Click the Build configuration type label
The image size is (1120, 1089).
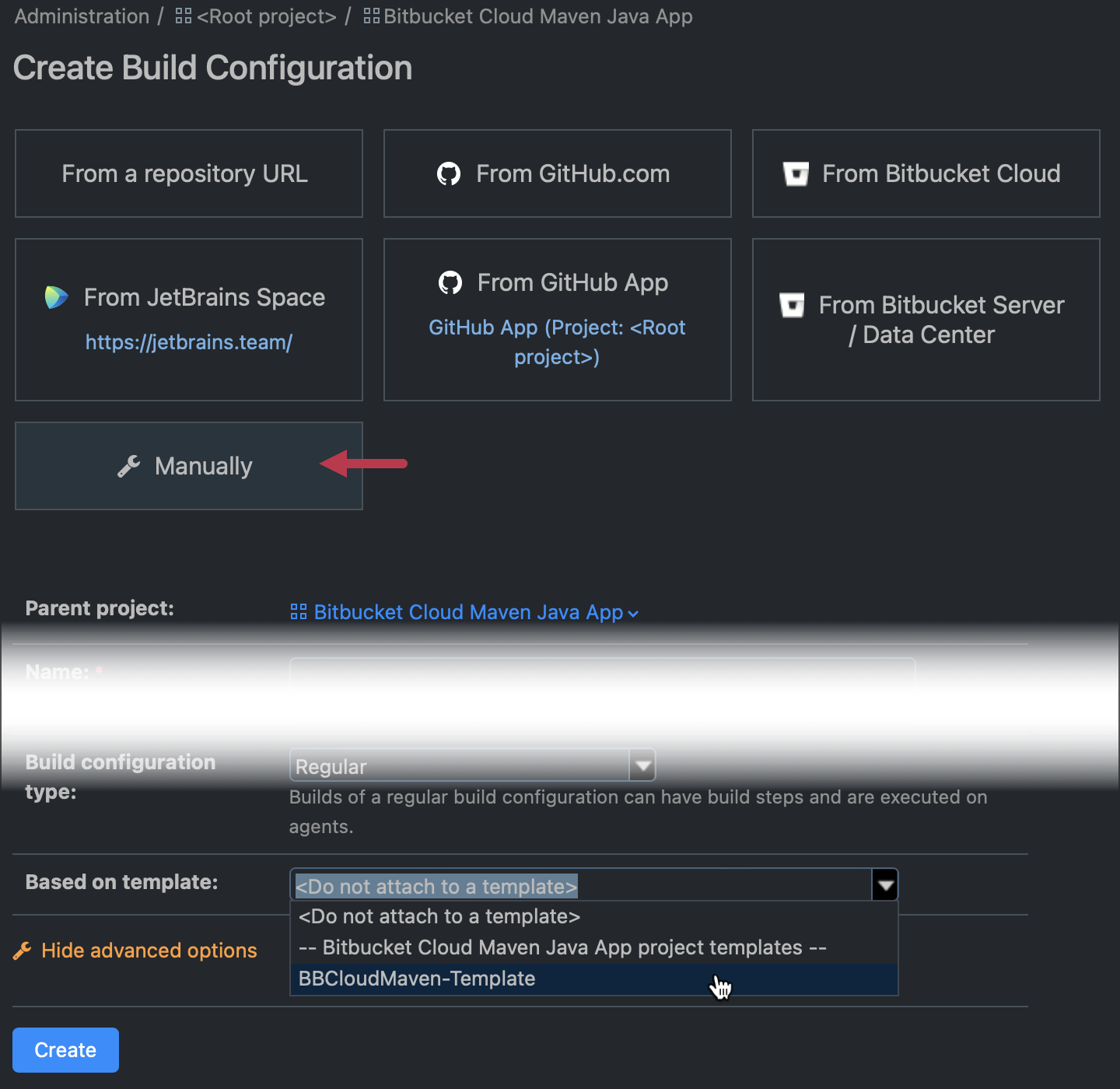click(x=120, y=776)
